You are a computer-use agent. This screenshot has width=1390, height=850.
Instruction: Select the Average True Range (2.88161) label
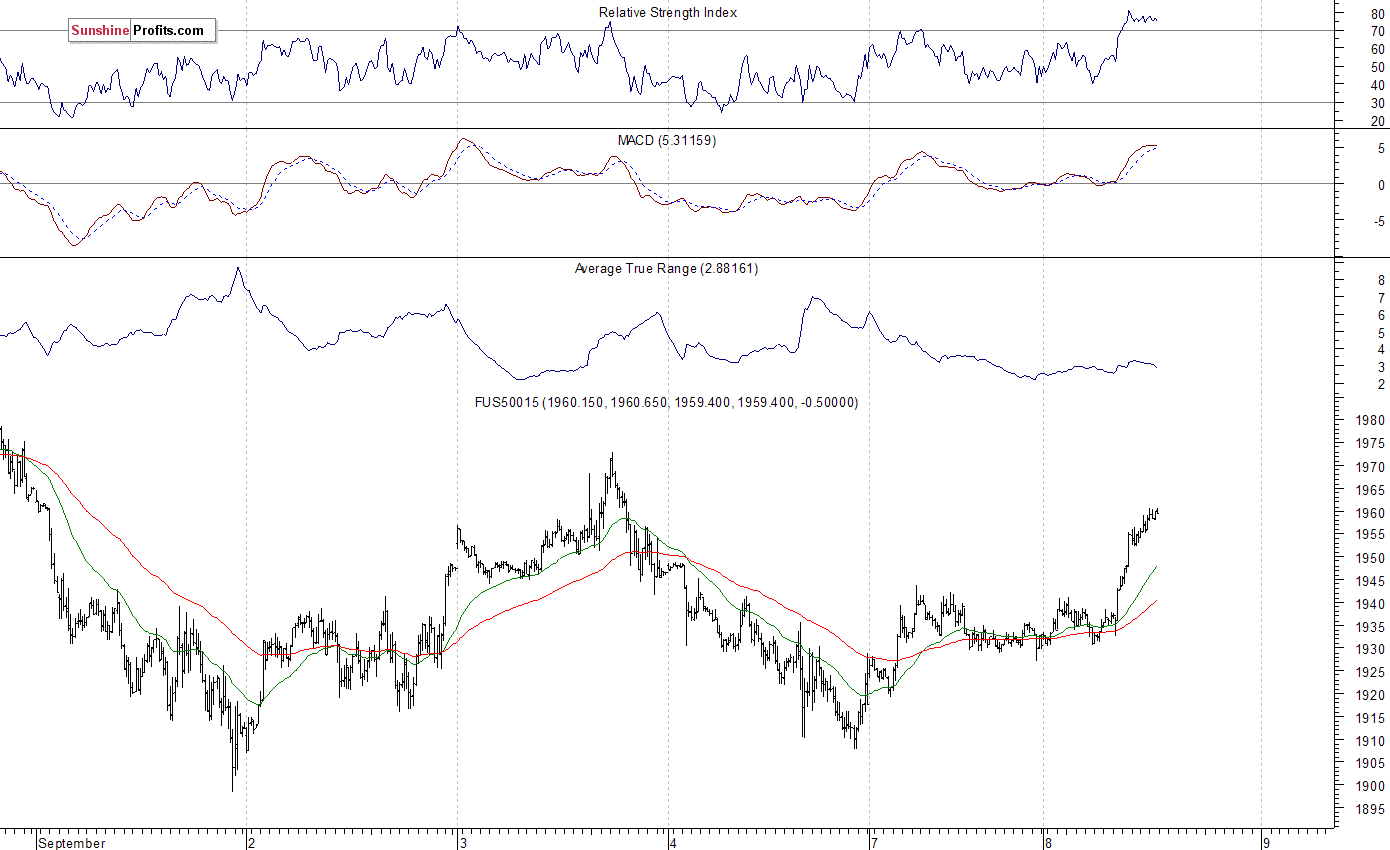(666, 268)
